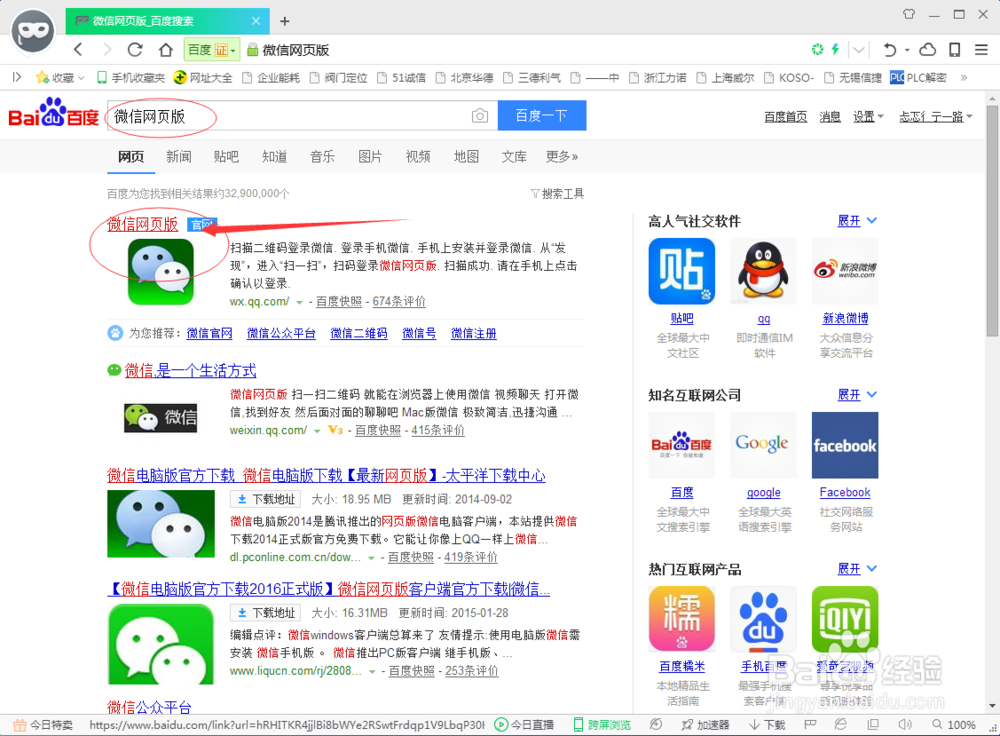Click the 百度糯米 app icon

pos(682,619)
